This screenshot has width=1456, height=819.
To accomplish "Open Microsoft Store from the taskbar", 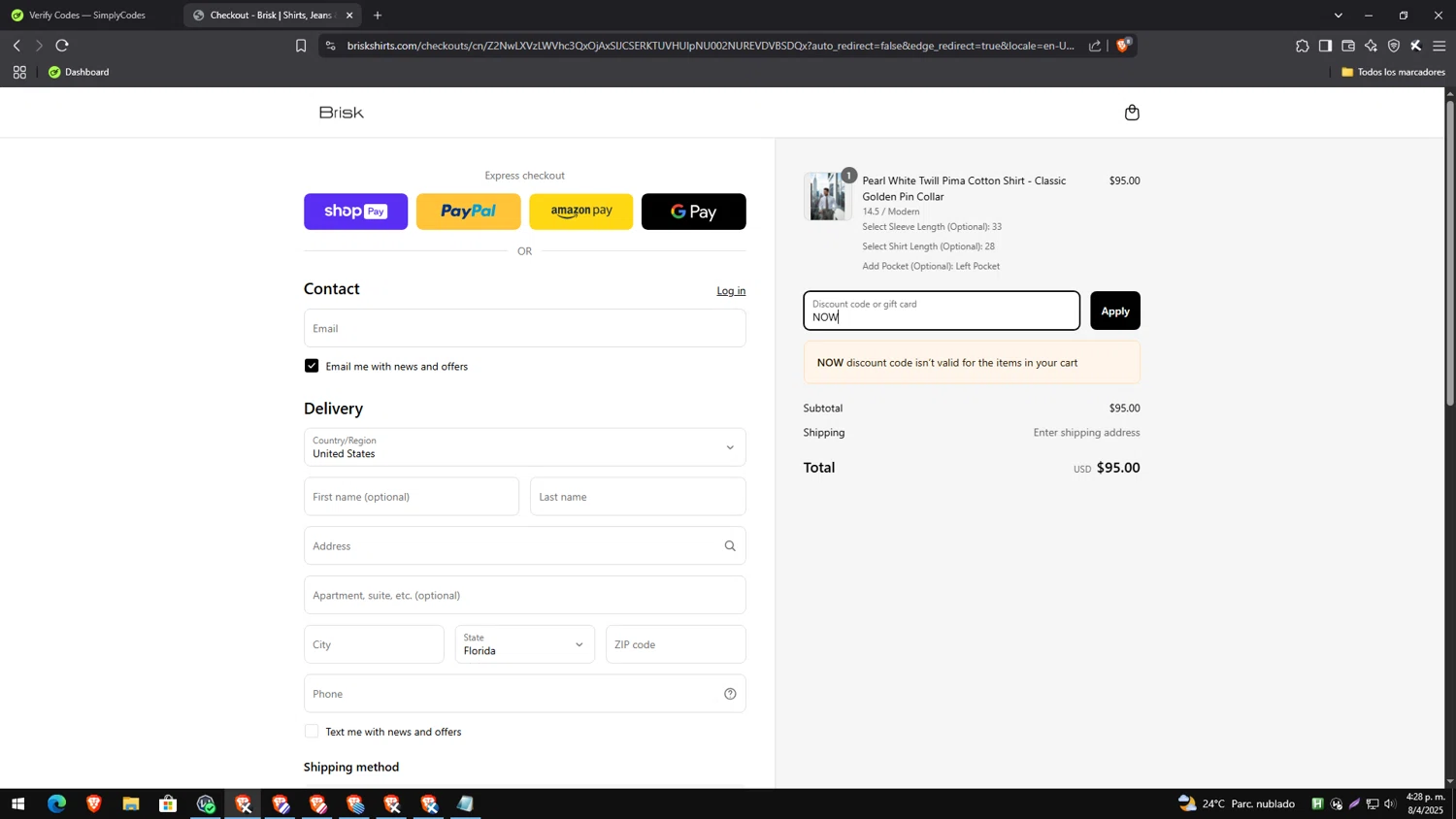I will (x=168, y=803).
